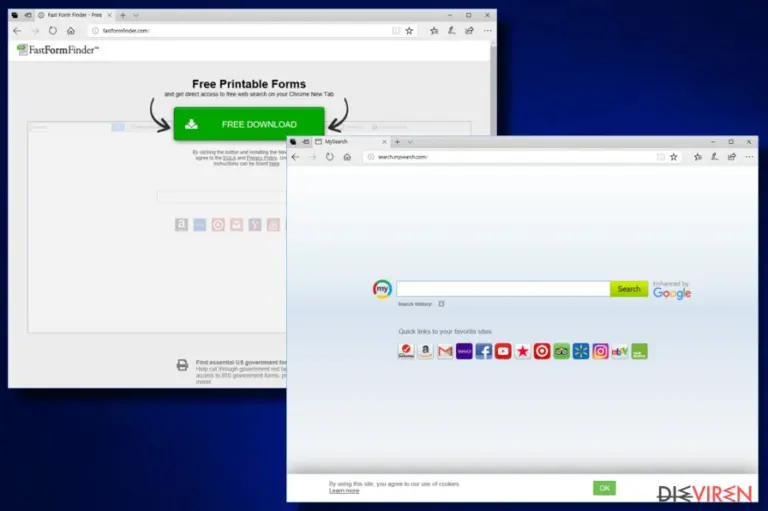Image resolution: width=768 pixels, height=511 pixels.
Task: Open the Target quick link
Action: pos(542,351)
